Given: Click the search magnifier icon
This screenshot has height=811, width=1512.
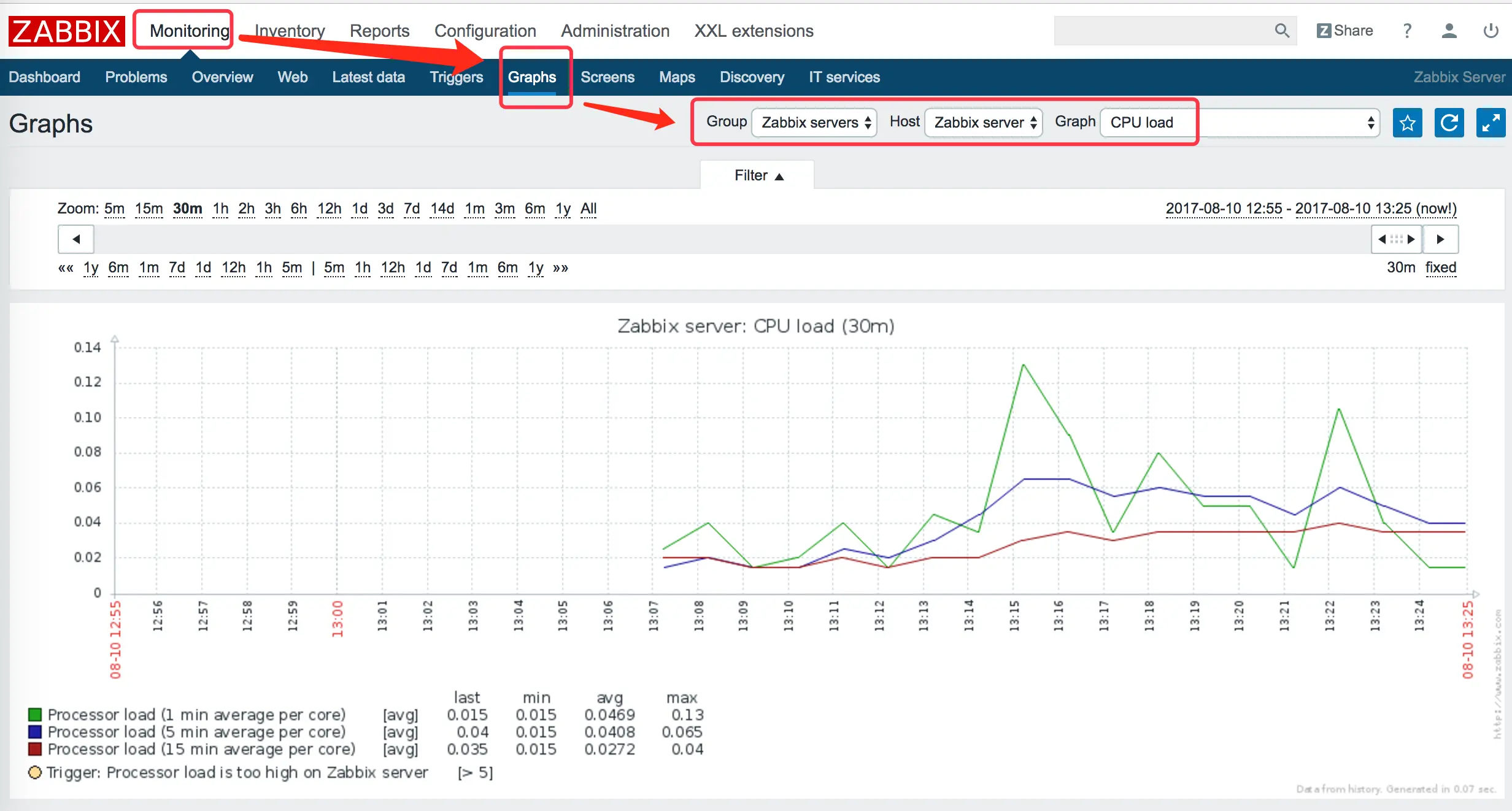Looking at the screenshot, I should coord(1281,31).
